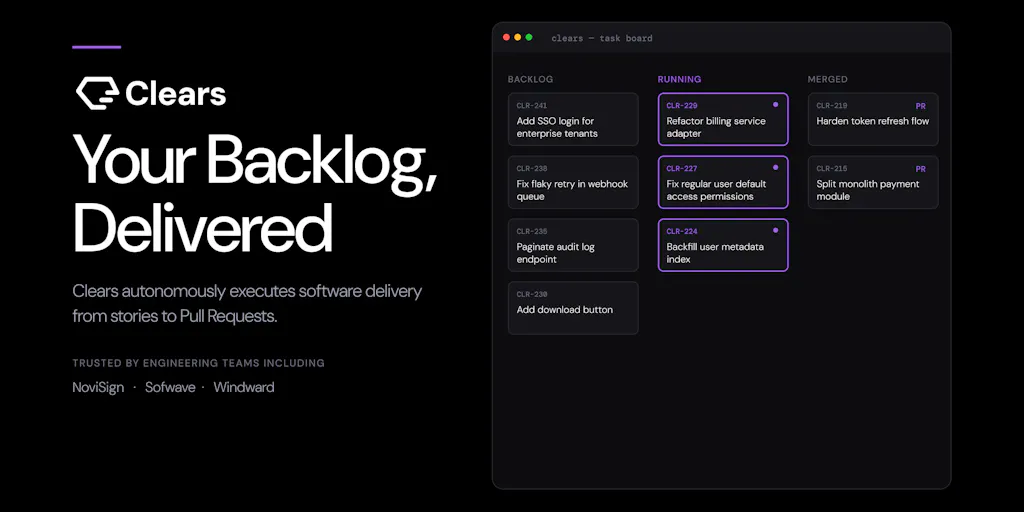
Task: Click the CLR-238 ticket ID
Action: click(x=532, y=168)
